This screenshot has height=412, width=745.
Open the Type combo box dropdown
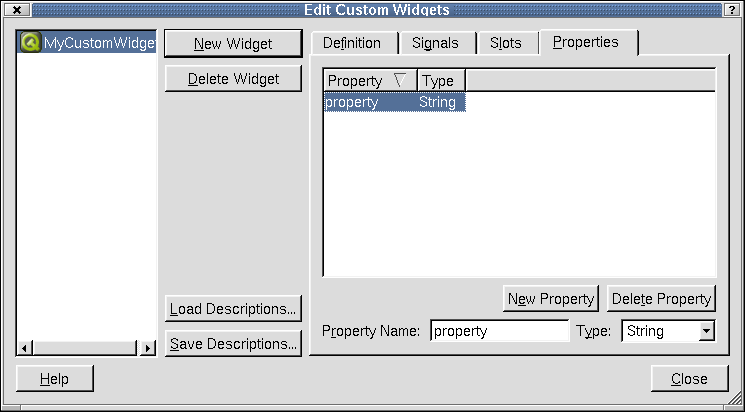click(706, 331)
